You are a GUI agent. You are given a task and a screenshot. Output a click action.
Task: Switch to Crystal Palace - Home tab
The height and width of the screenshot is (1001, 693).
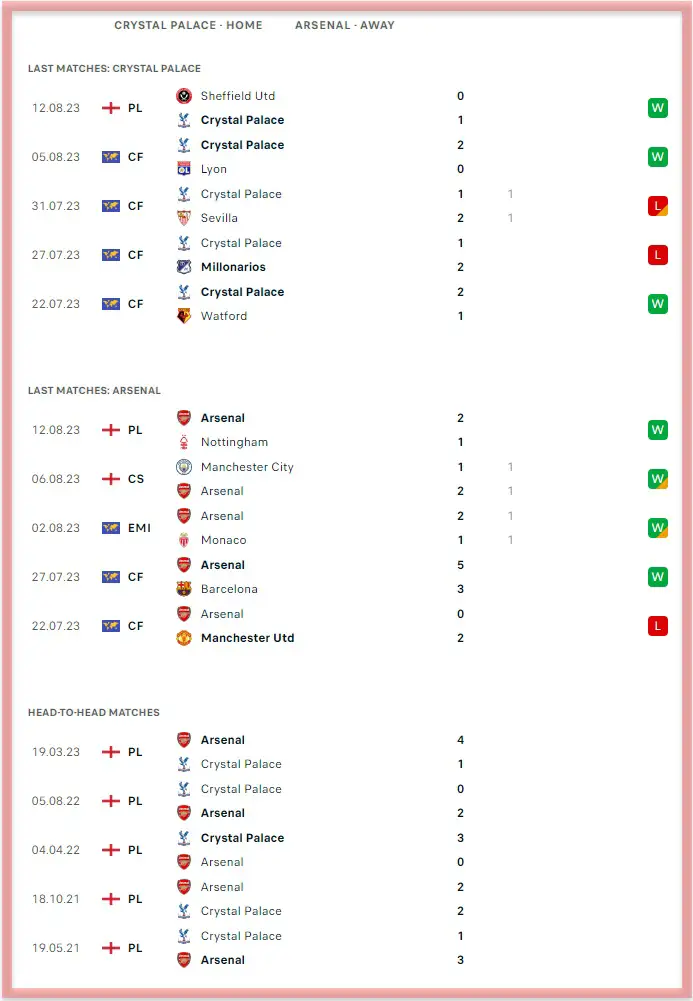click(x=188, y=25)
